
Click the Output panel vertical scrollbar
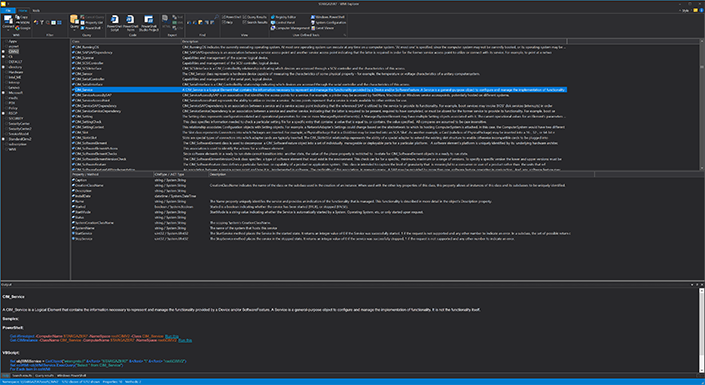pyautogui.click(x=701, y=329)
